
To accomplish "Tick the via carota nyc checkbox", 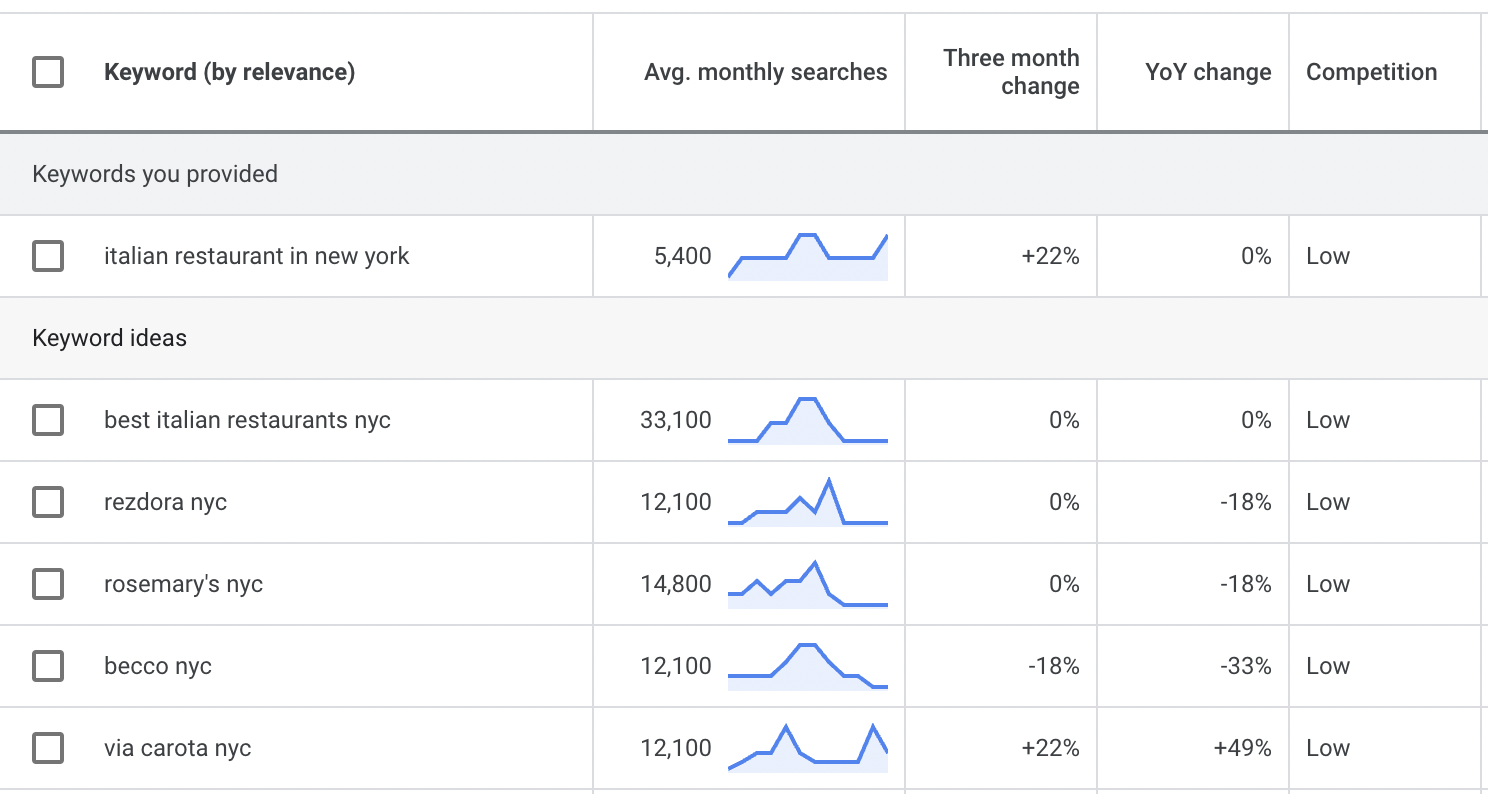I will [48, 748].
